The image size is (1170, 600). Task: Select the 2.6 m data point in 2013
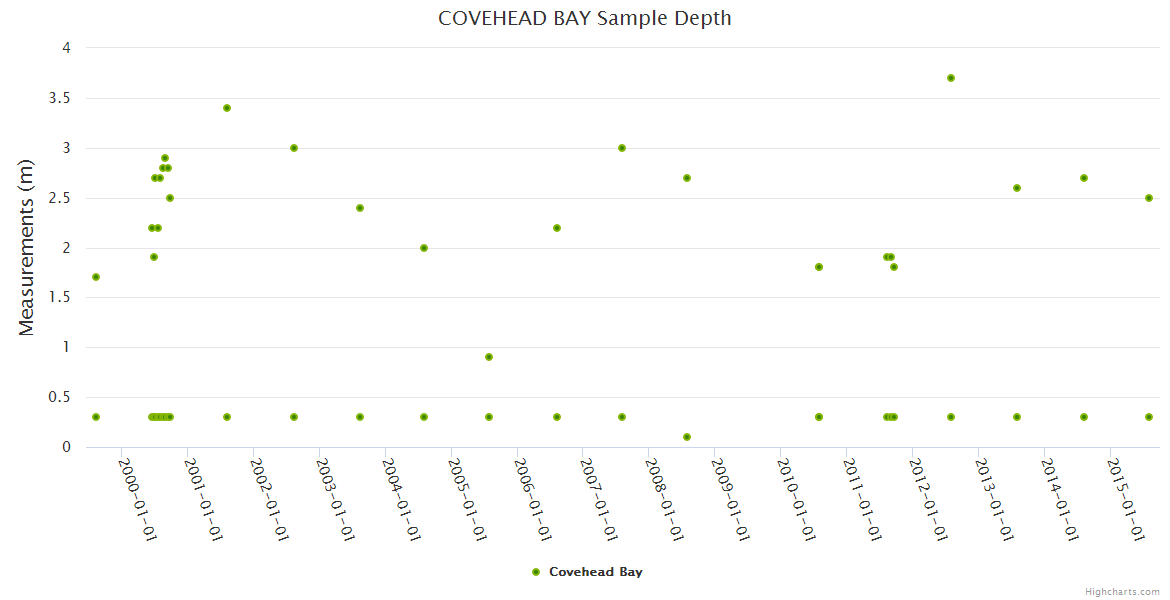click(1017, 188)
